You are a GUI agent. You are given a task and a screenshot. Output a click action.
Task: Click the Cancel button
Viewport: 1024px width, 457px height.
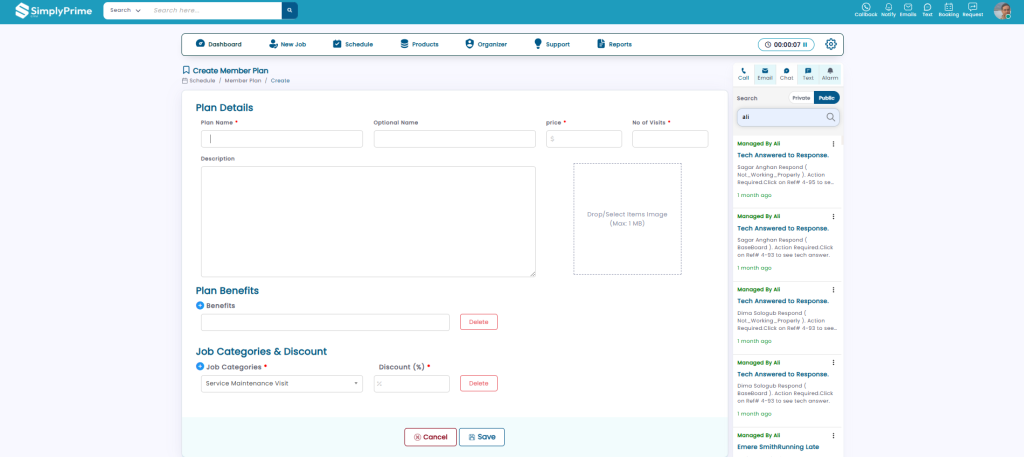[430, 437]
